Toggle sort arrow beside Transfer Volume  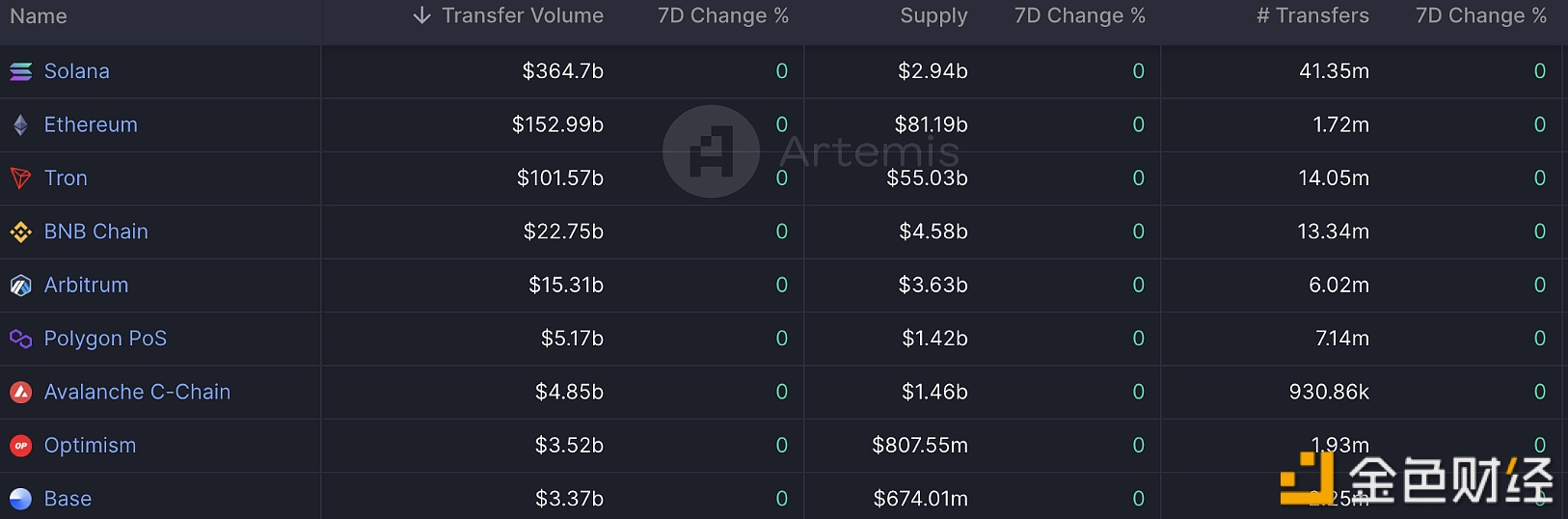click(x=421, y=15)
